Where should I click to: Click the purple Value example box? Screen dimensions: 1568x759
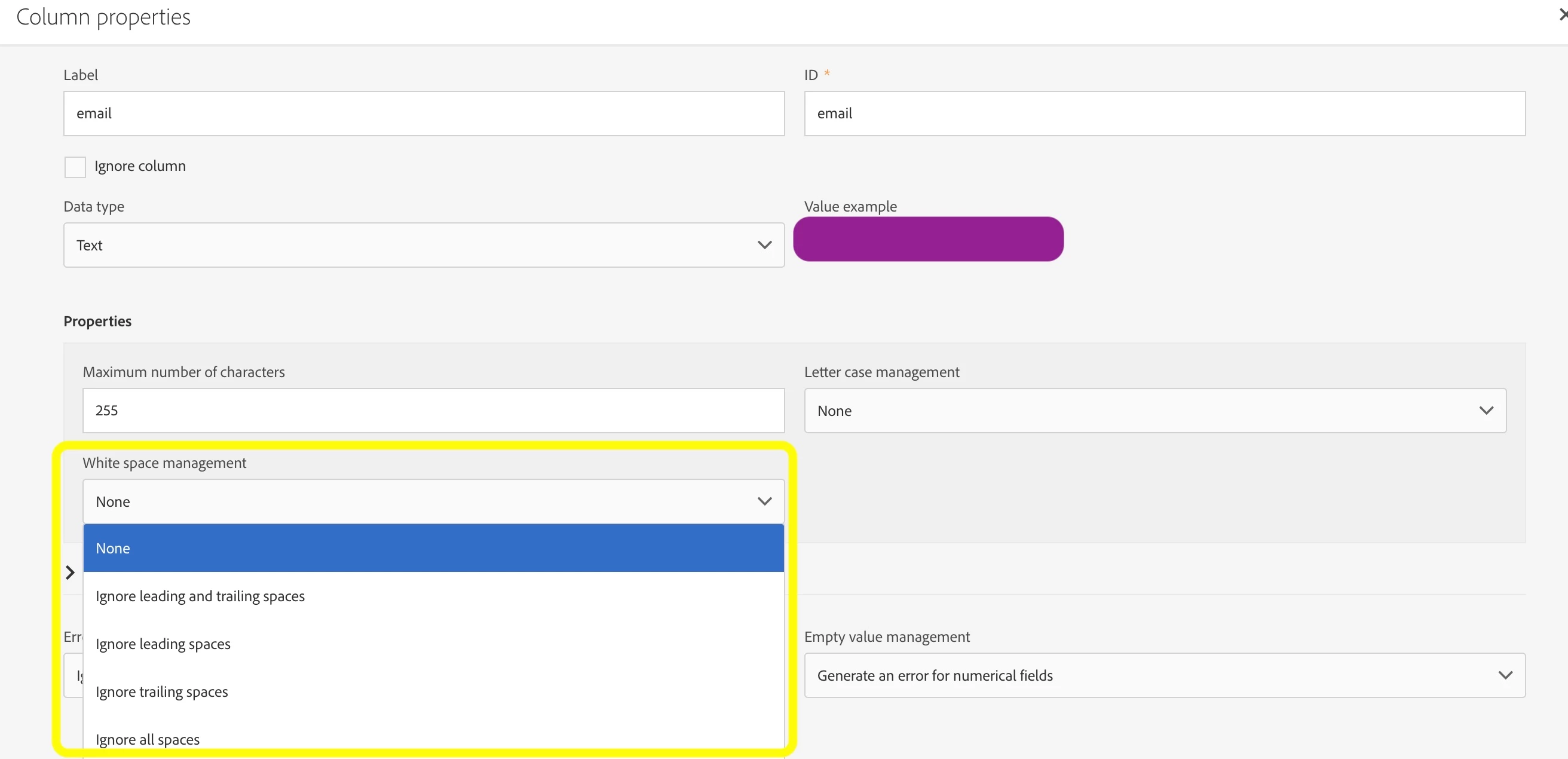927,239
